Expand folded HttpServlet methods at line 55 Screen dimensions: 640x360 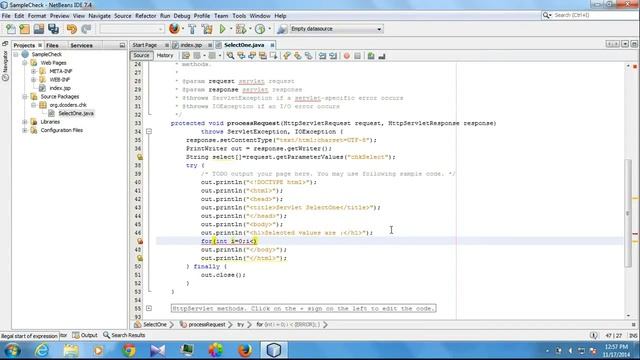tap(149, 308)
